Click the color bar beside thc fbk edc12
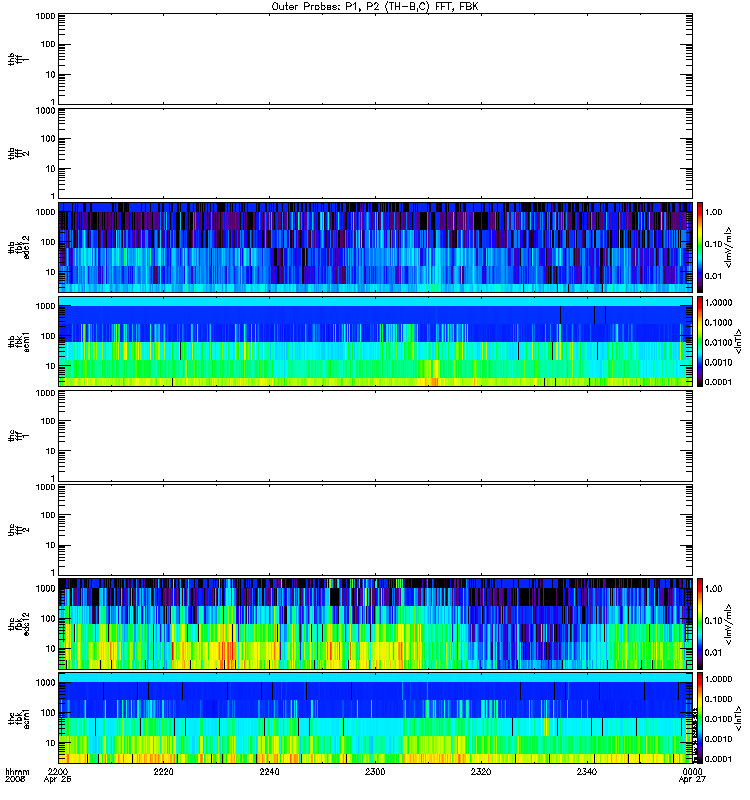750x800 pixels. pyautogui.click(x=700, y=624)
